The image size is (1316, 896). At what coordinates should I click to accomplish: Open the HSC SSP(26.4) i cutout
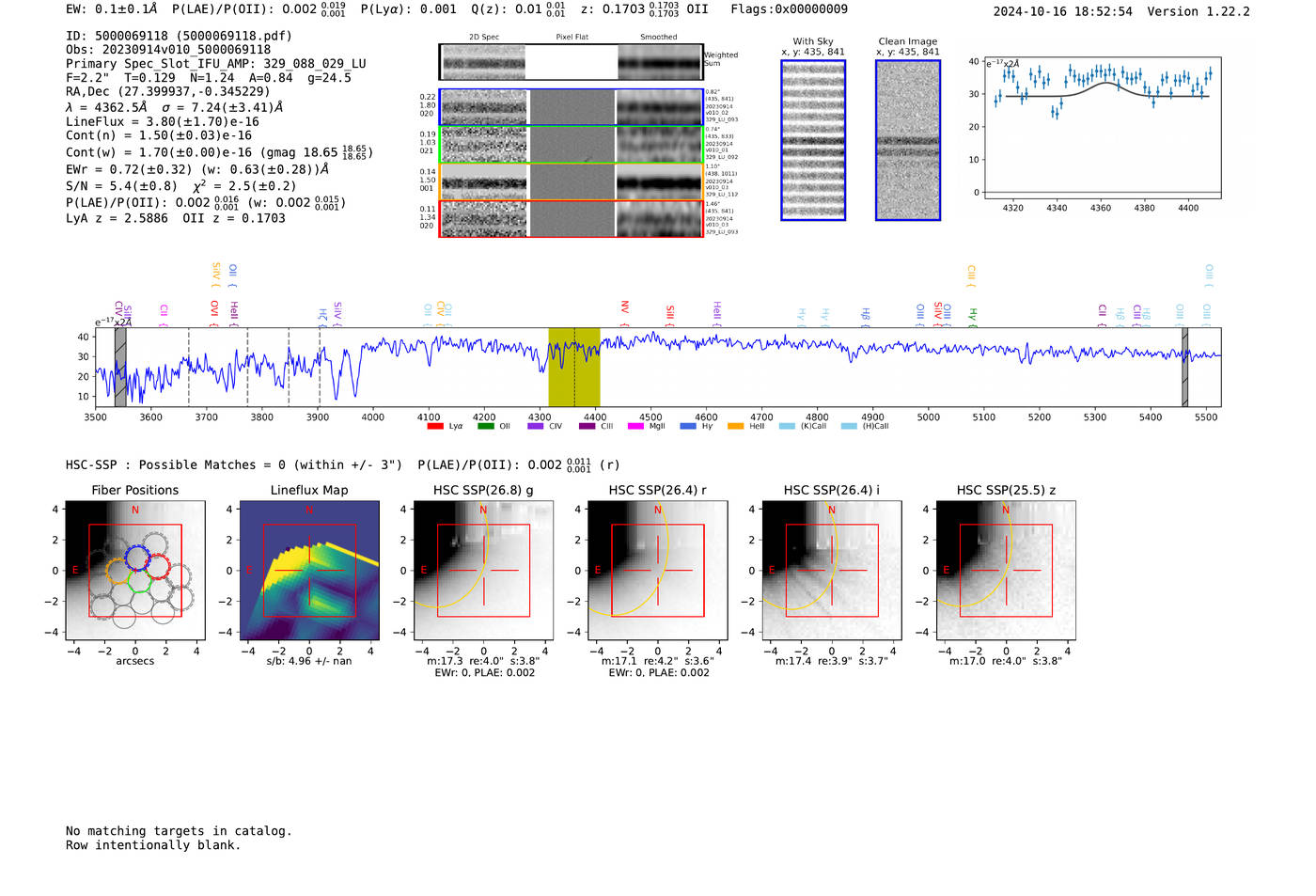(x=831, y=570)
